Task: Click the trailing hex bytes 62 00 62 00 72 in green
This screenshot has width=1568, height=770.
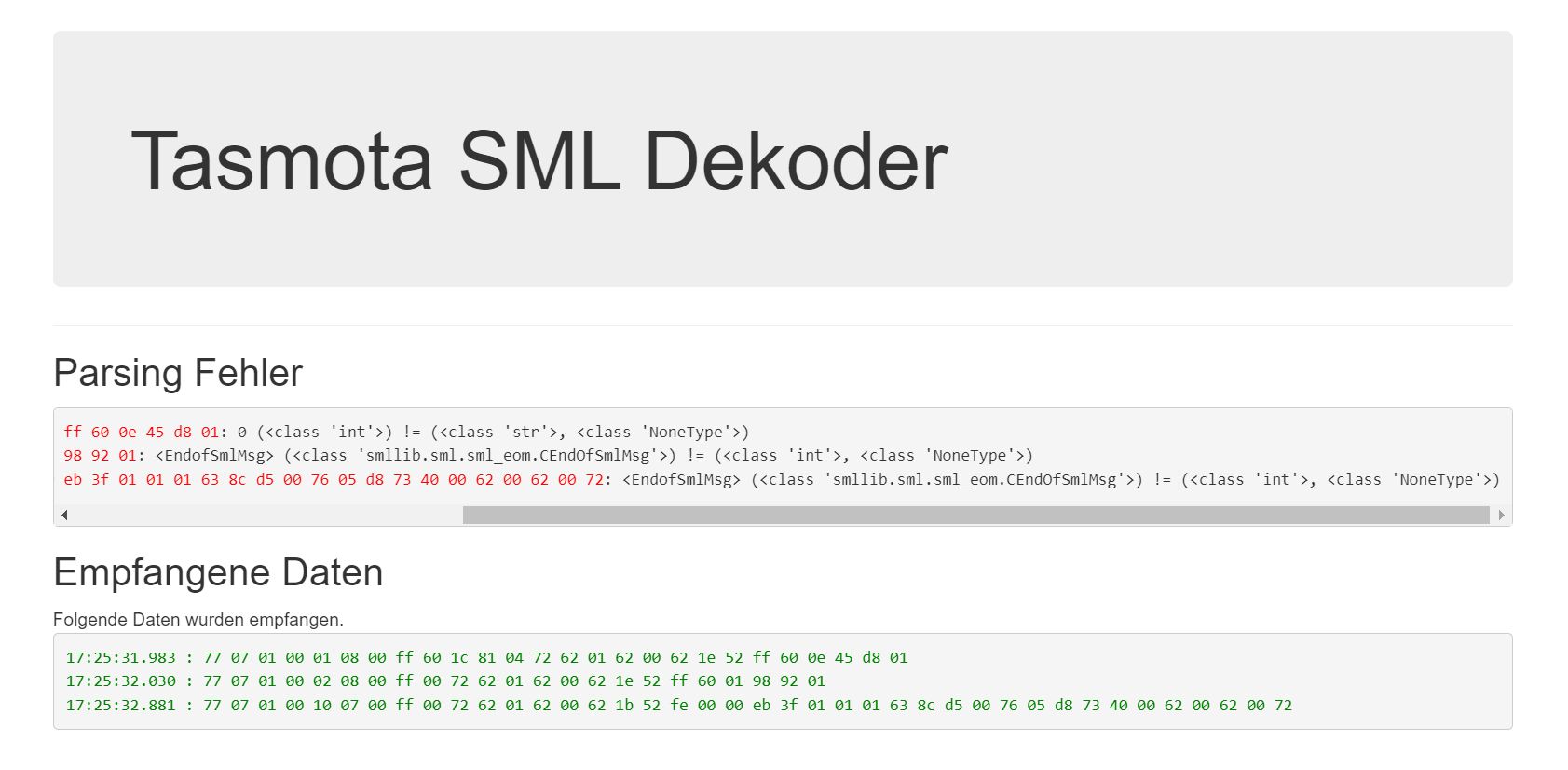Action: click(1228, 706)
